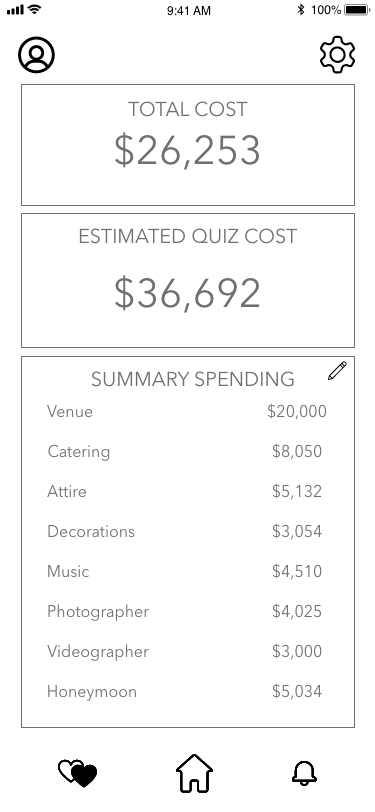Tap the Wi-Fi icon in status bar
The image size is (375, 812).
pos(35,9)
